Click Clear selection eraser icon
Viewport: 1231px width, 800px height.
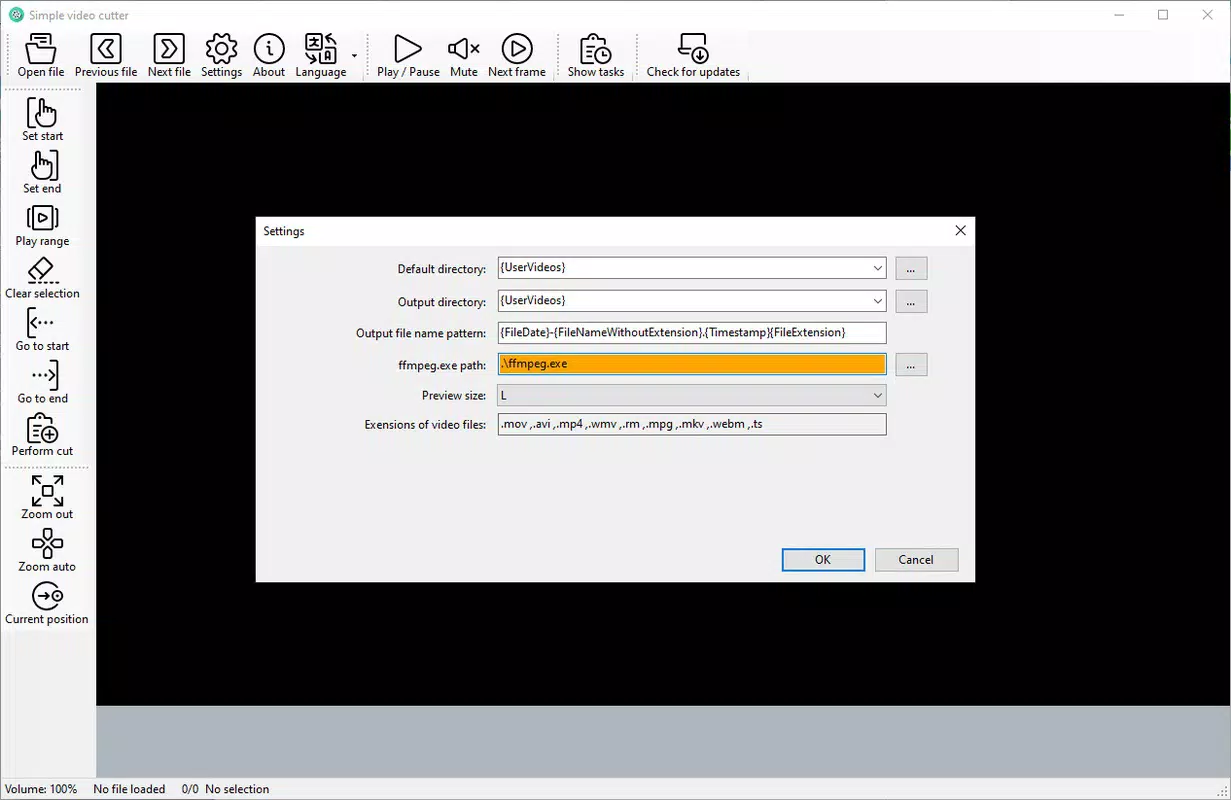click(x=43, y=277)
